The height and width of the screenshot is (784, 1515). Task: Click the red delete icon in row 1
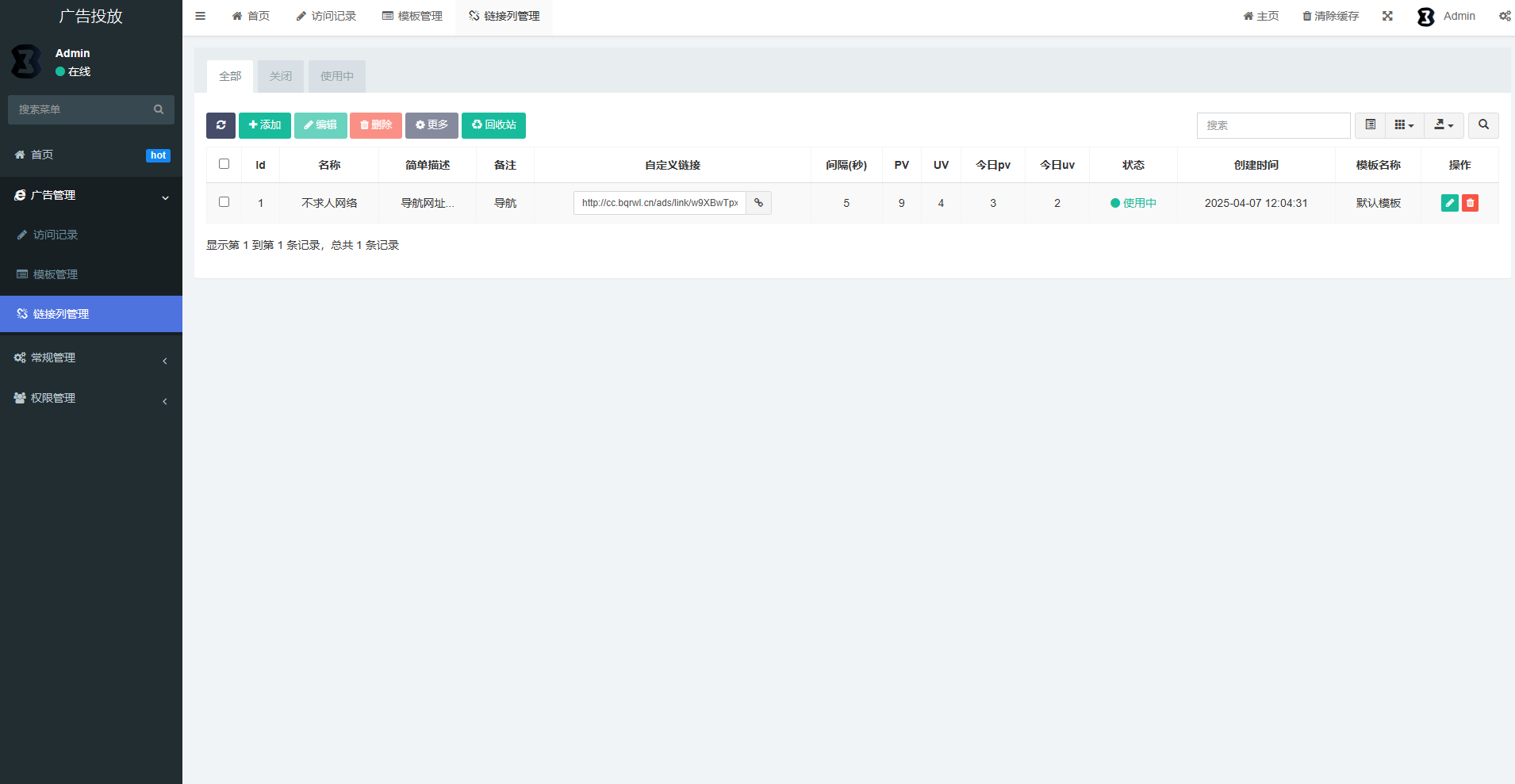(x=1470, y=203)
